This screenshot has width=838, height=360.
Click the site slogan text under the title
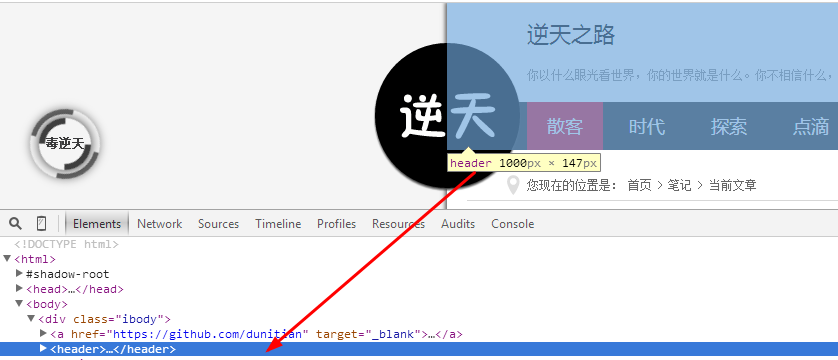(x=682, y=75)
